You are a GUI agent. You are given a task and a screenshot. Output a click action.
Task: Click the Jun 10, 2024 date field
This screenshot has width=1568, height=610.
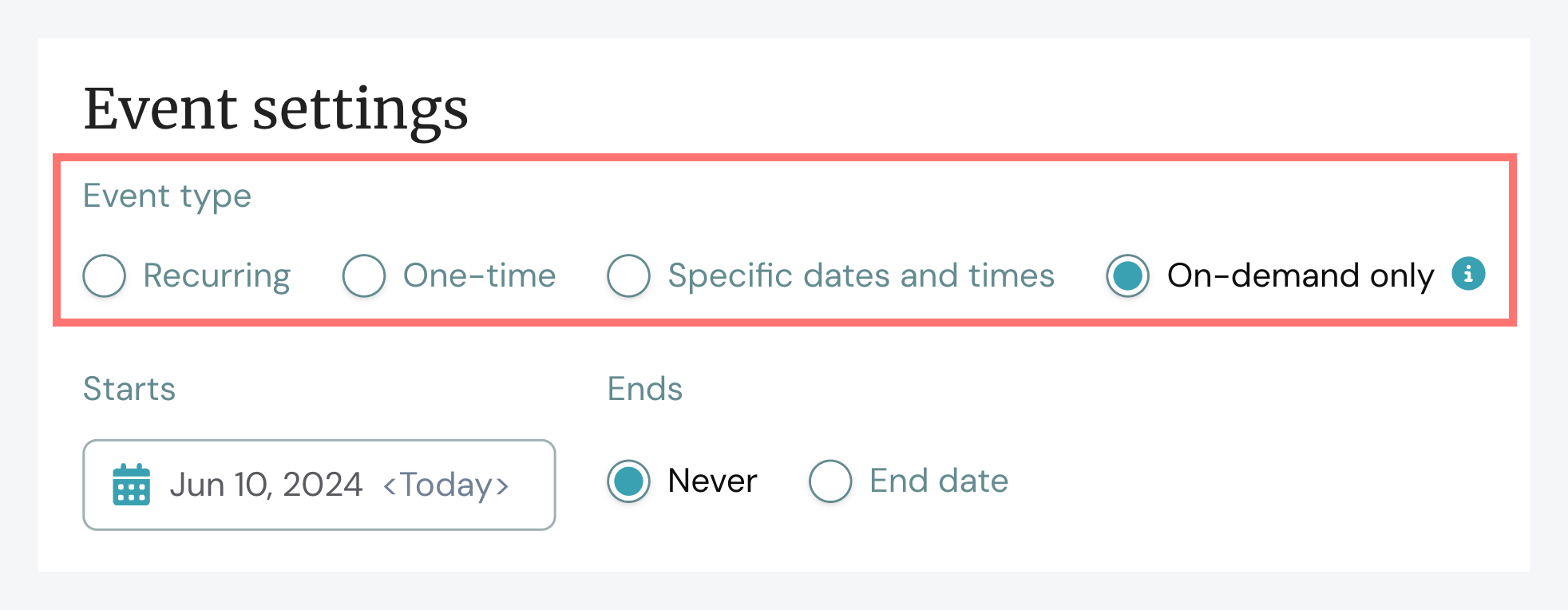(x=266, y=484)
